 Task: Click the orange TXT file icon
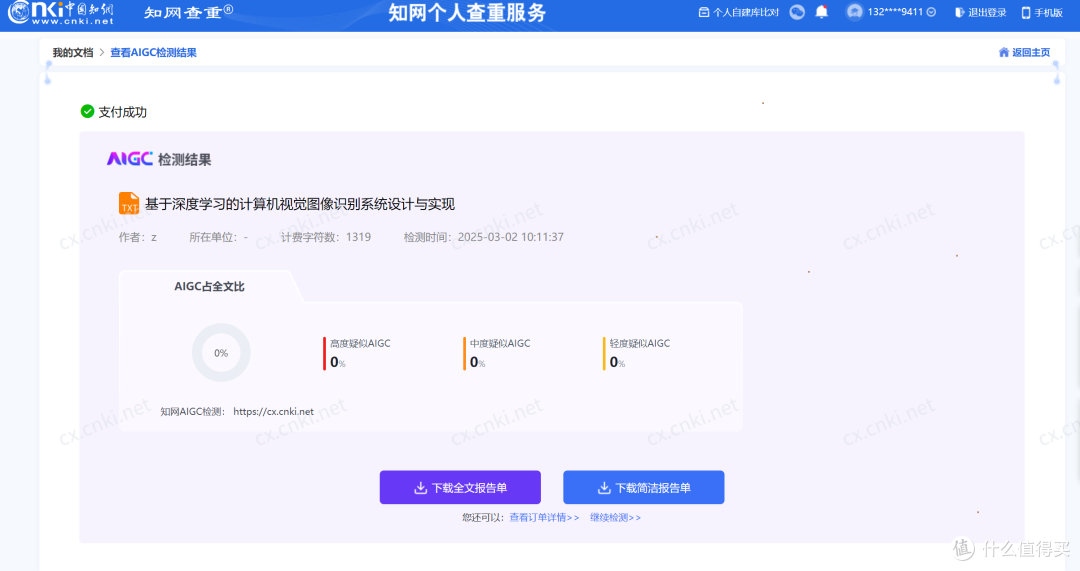coord(129,204)
